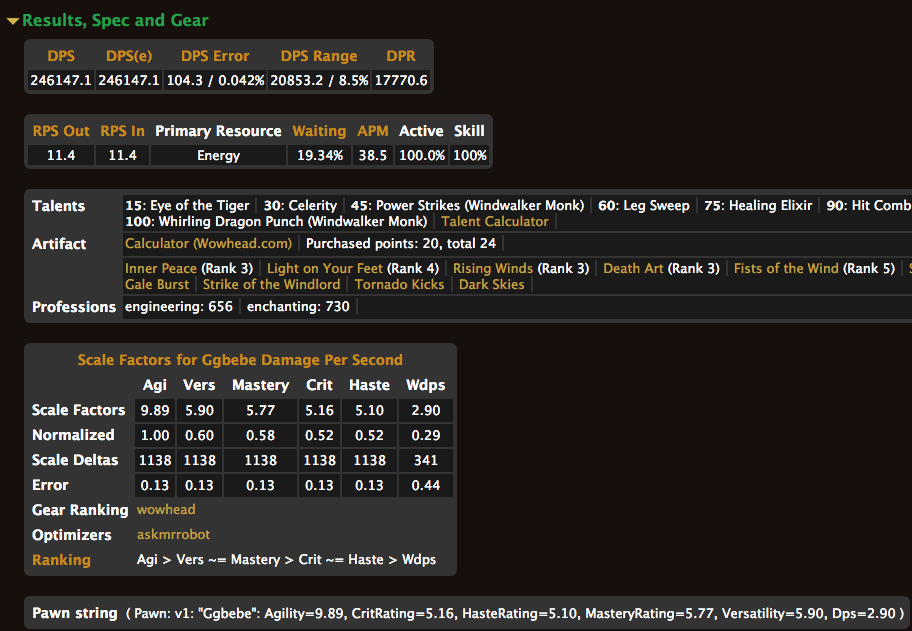Open the Talent Calculator link
Image resolution: width=912 pixels, height=631 pixels.
495,221
